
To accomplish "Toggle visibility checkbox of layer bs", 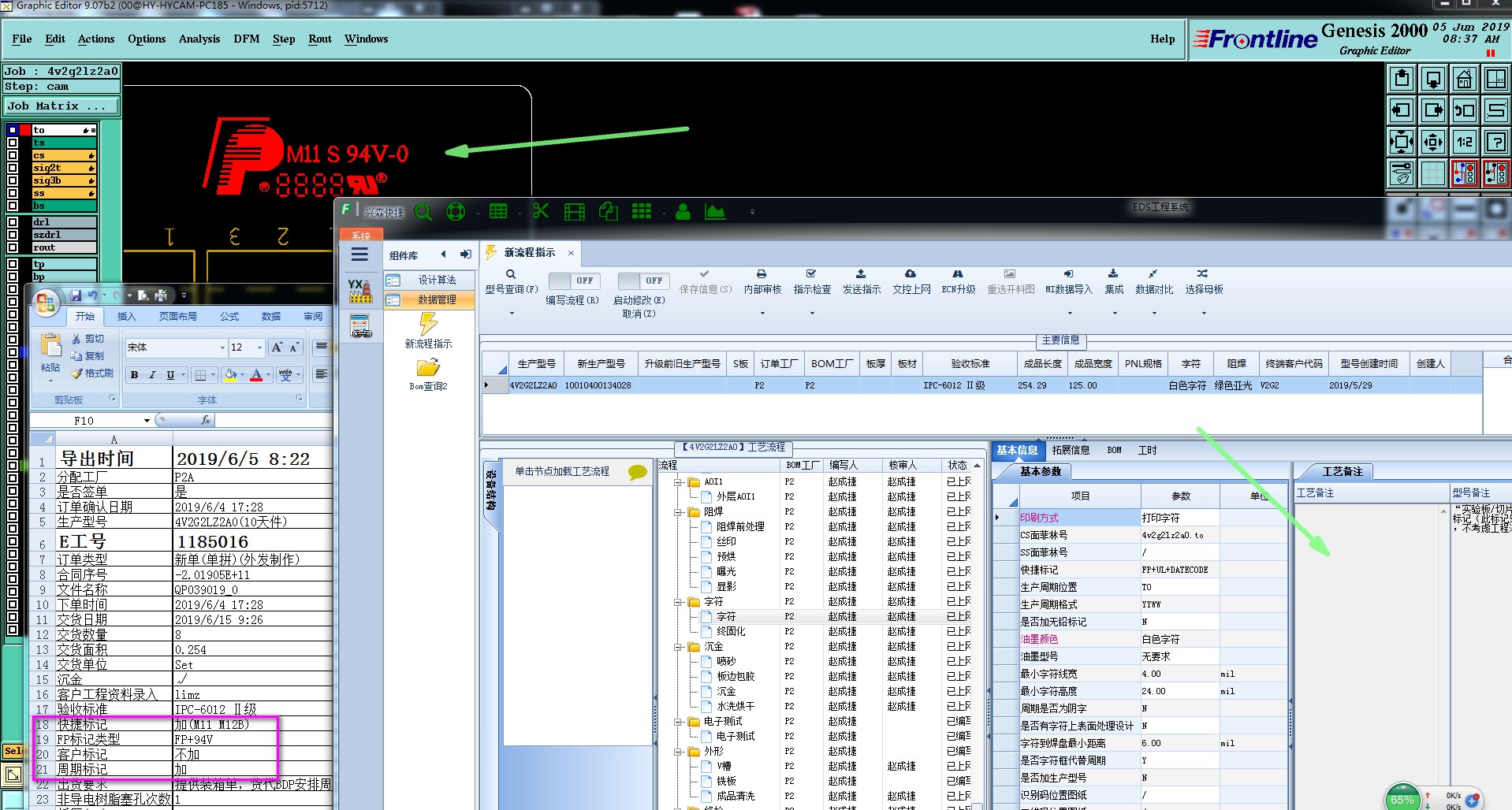I will [13, 206].
